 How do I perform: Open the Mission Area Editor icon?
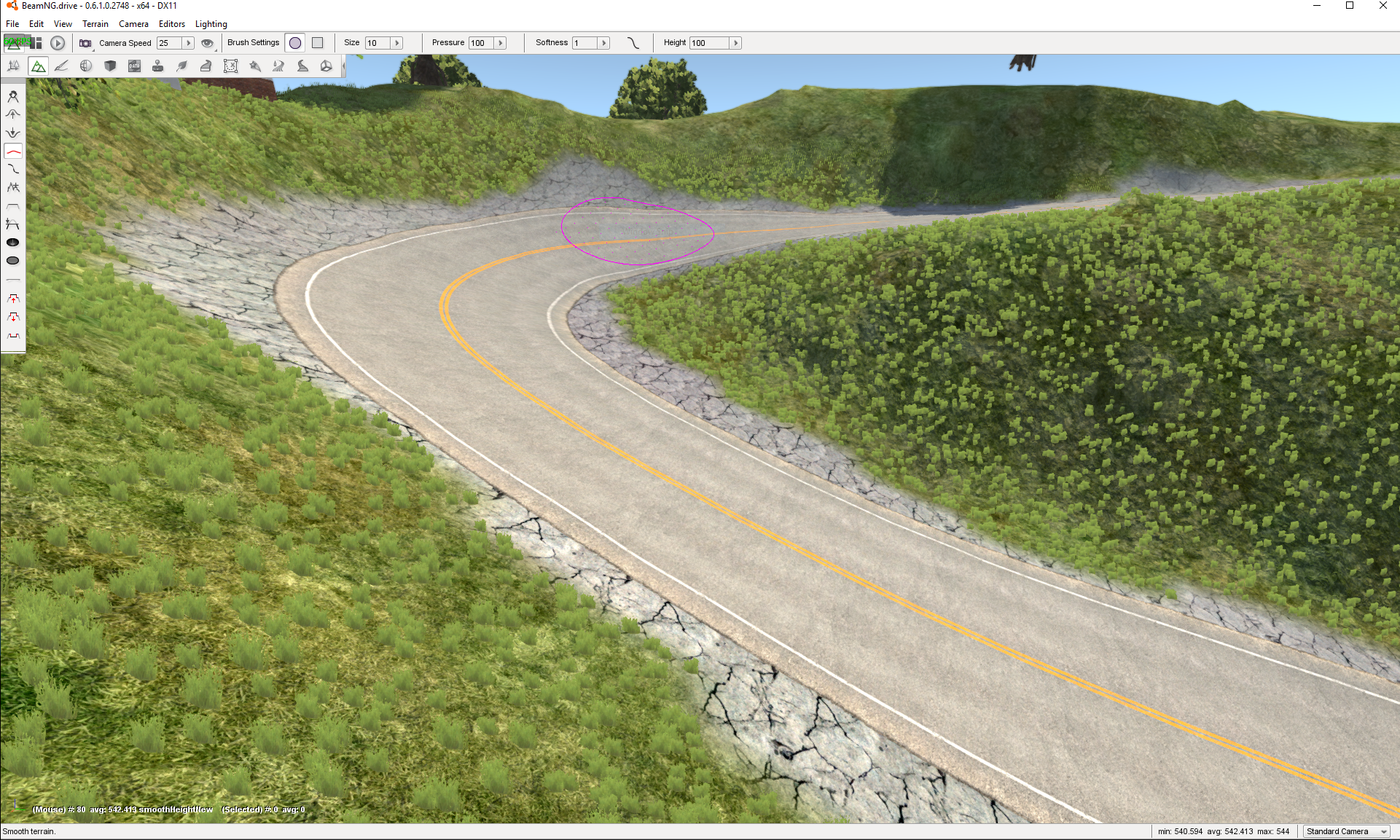230,66
